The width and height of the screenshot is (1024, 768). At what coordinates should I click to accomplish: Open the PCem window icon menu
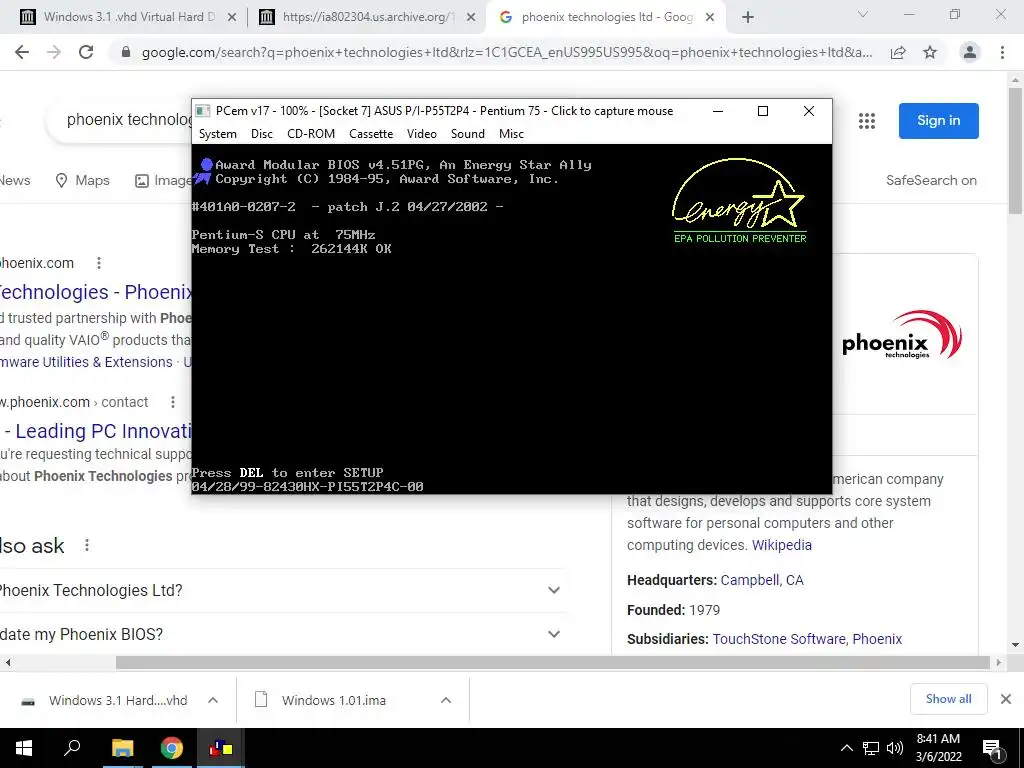point(203,111)
